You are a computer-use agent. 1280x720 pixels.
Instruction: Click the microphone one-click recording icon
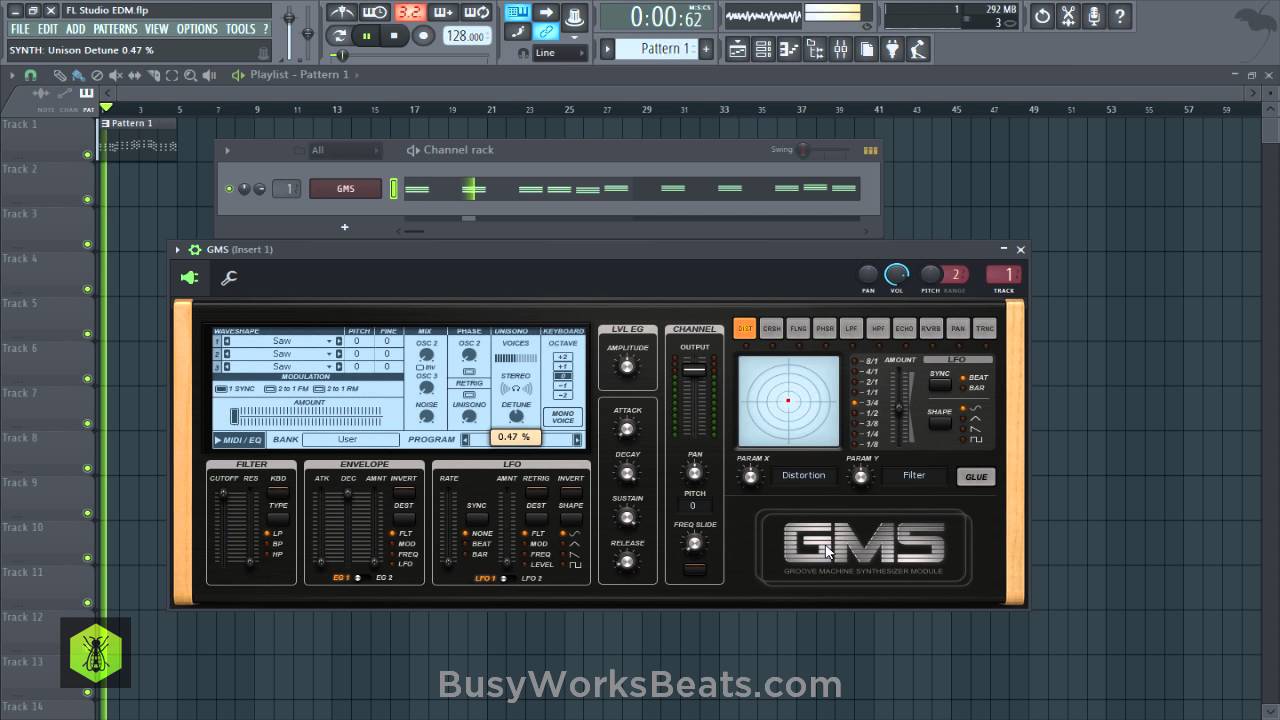(1094, 15)
